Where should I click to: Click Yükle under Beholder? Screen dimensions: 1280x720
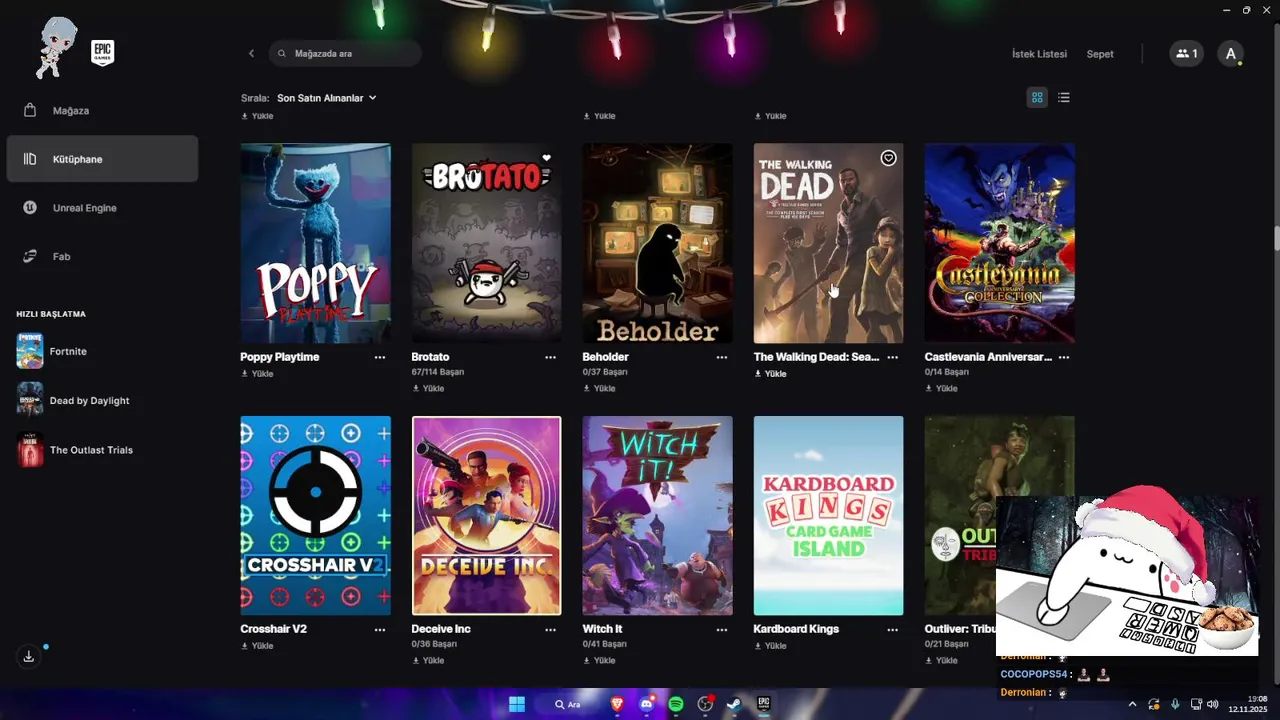599,388
